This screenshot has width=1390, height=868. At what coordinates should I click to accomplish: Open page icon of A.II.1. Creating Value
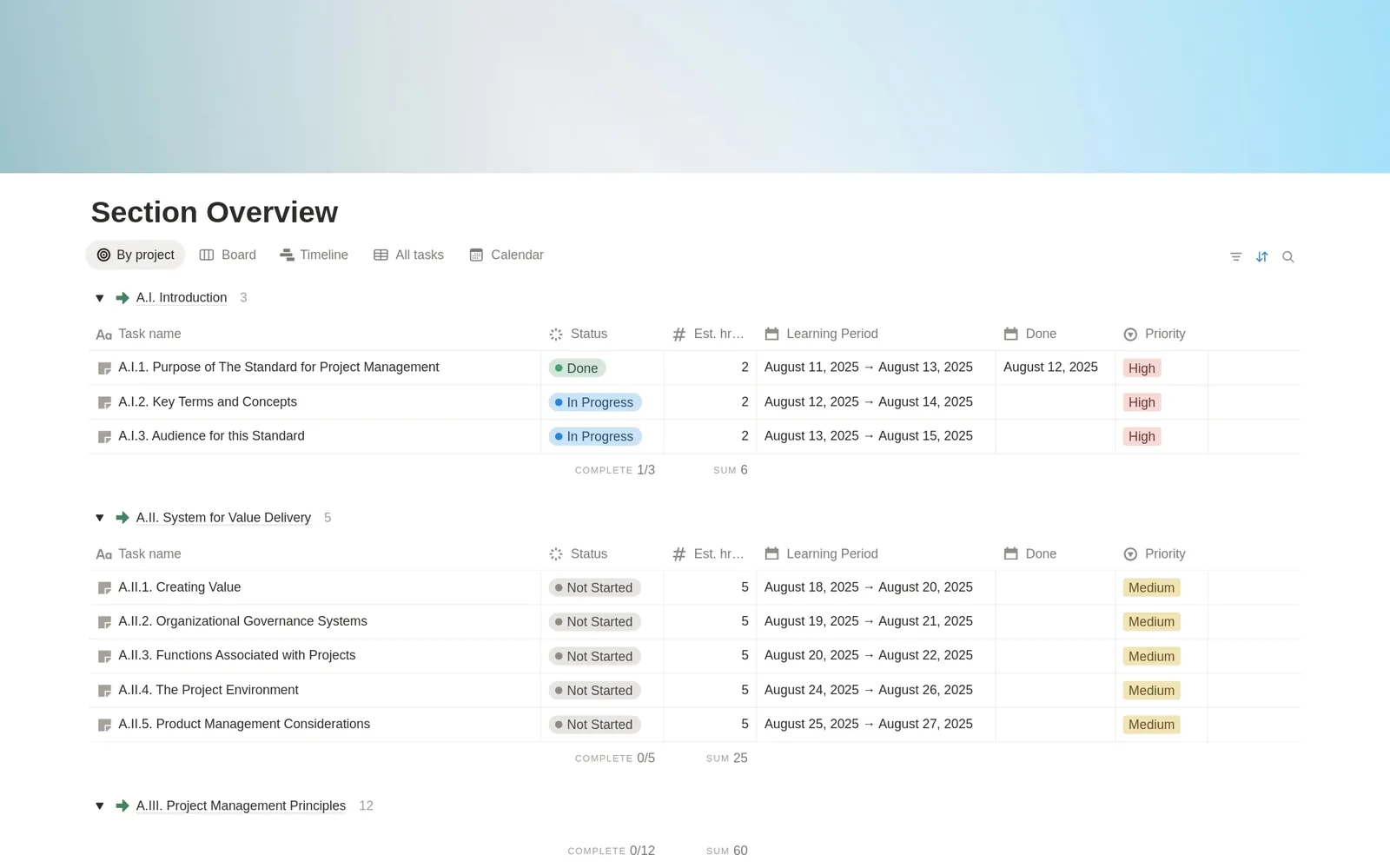104,588
